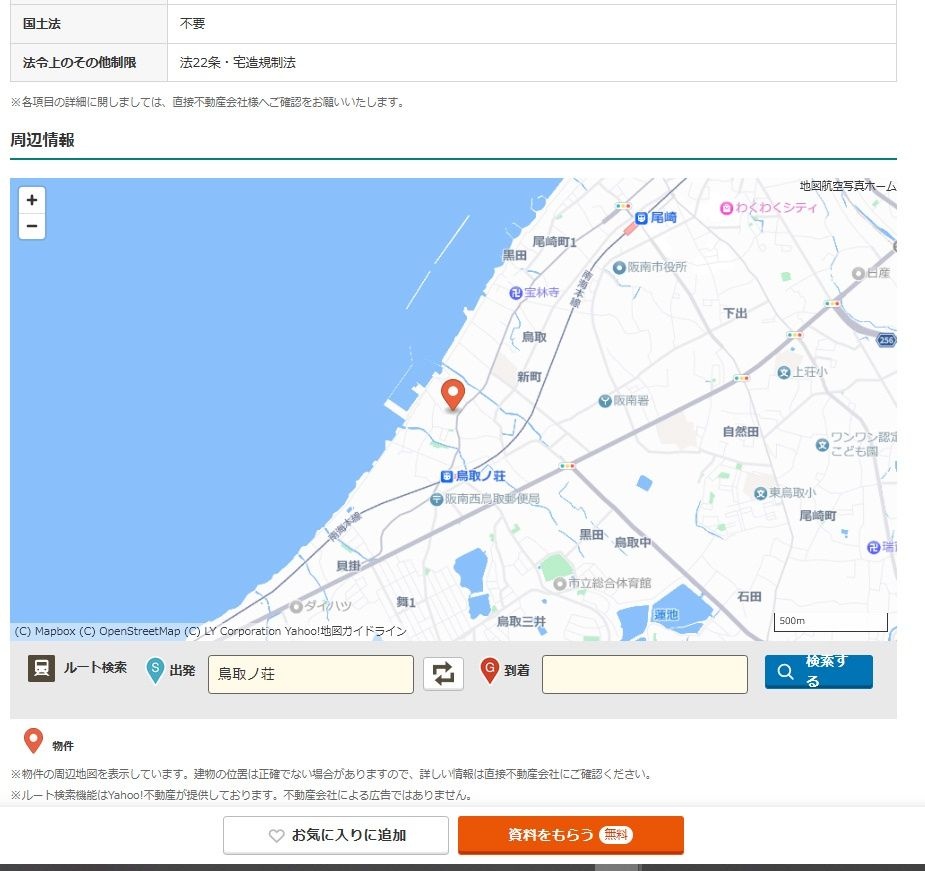This screenshot has height=871, width=925.
Task: Reset map with ホーム option
Action: click(x=880, y=186)
